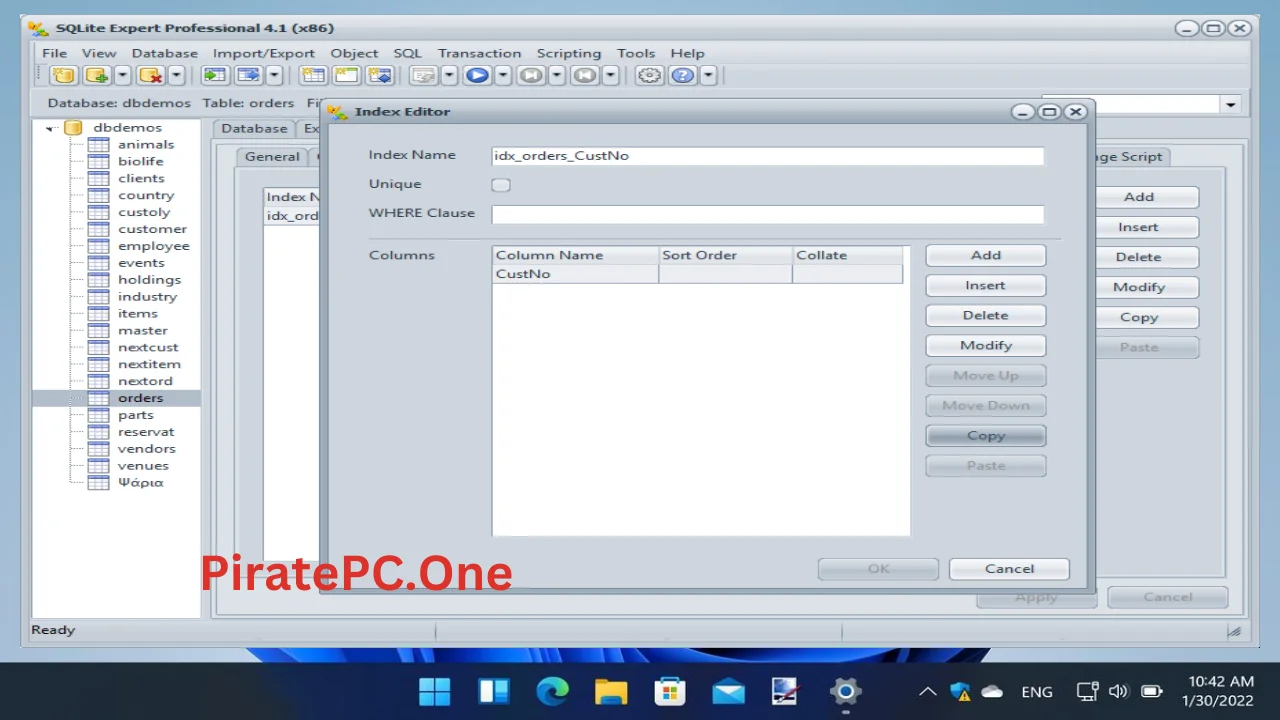
Task: Click the table icon beside animals
Action: click(98, 145)
